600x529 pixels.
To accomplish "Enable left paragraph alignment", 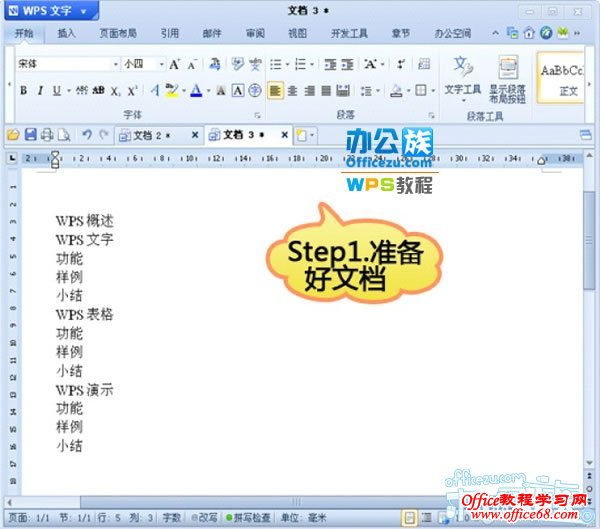I will click(x=275, y=91).
